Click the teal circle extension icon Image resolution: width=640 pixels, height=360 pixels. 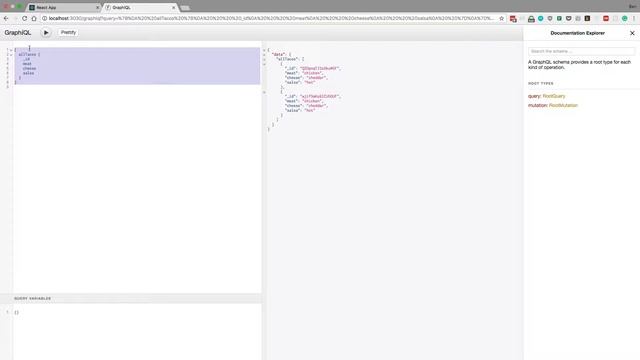click(x=540, y=18)
